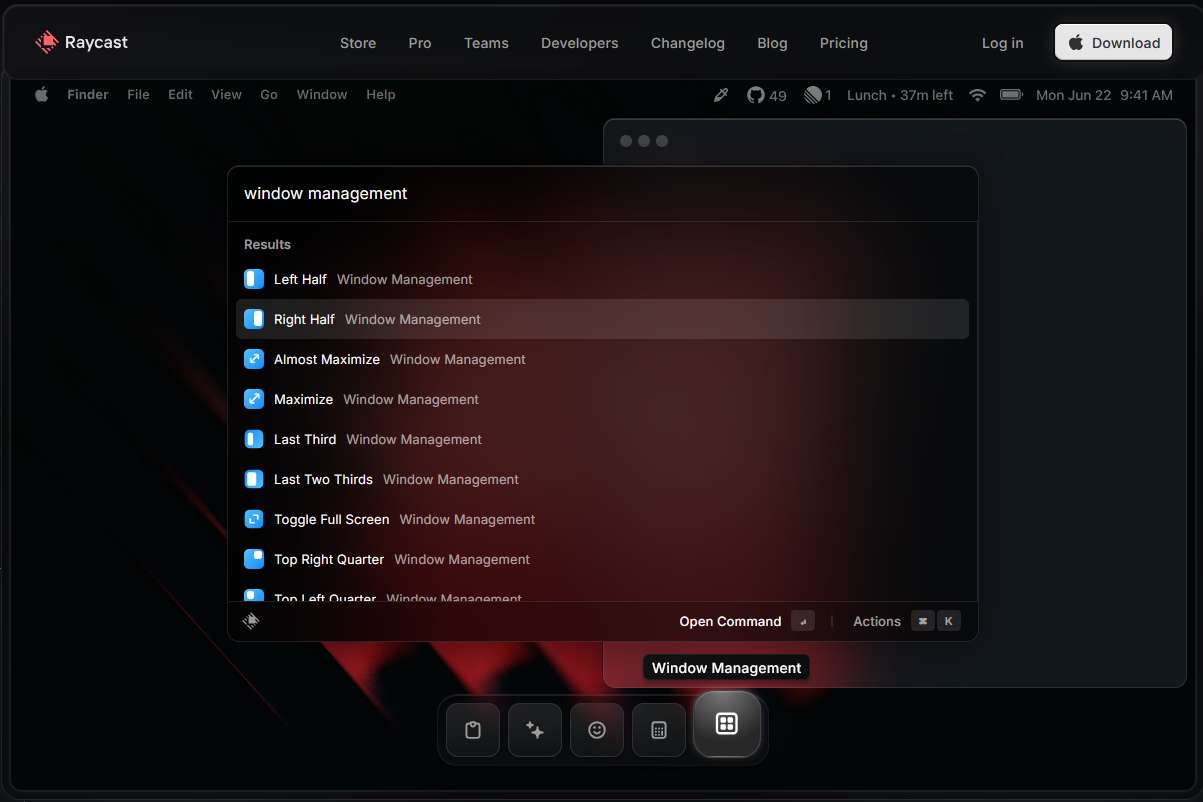Viewport: 1203px width, 802px height.
Task: Click the Raycast icon in the command footer
Action: click(x=251, y=621)
